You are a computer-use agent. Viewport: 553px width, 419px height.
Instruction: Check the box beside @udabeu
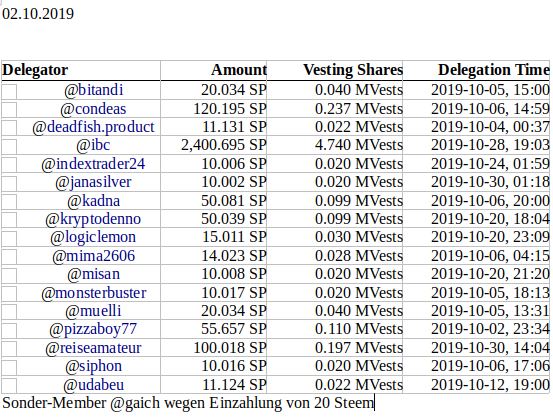pos(9,386)
